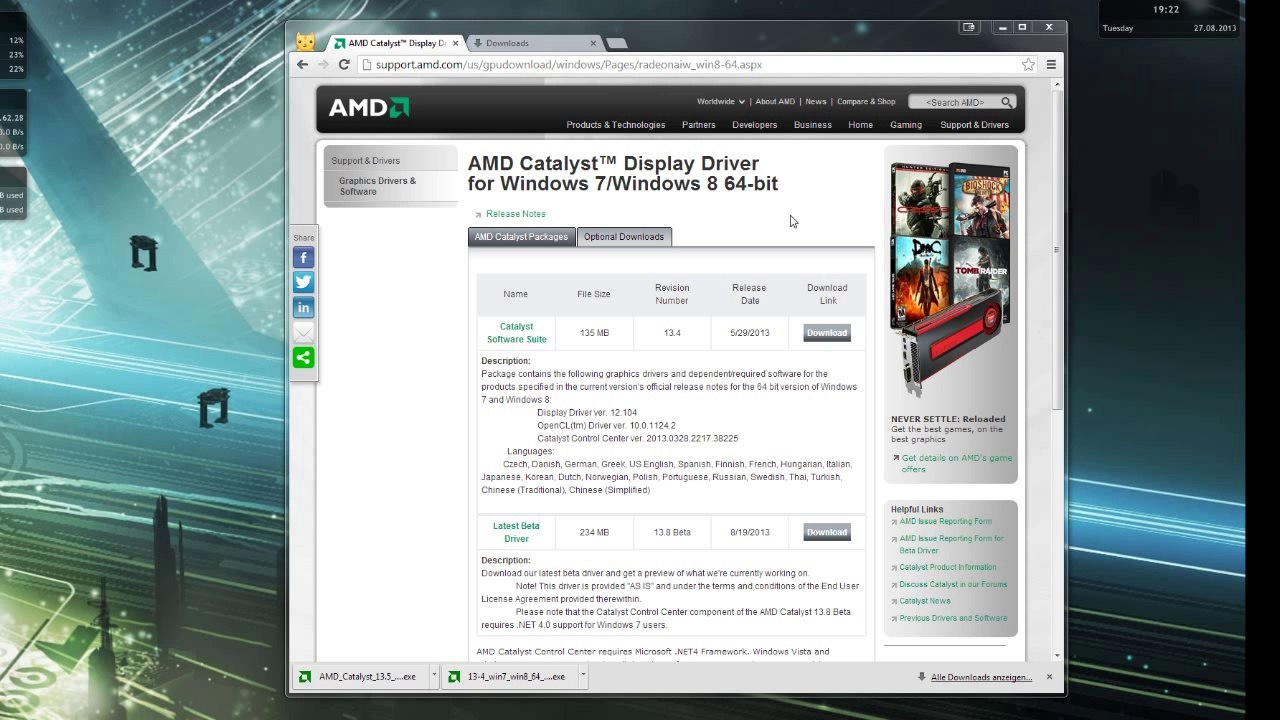Screen dimensions: 1280x720
Task: Open Catalyst News link
Action: (x=925, y=601)
